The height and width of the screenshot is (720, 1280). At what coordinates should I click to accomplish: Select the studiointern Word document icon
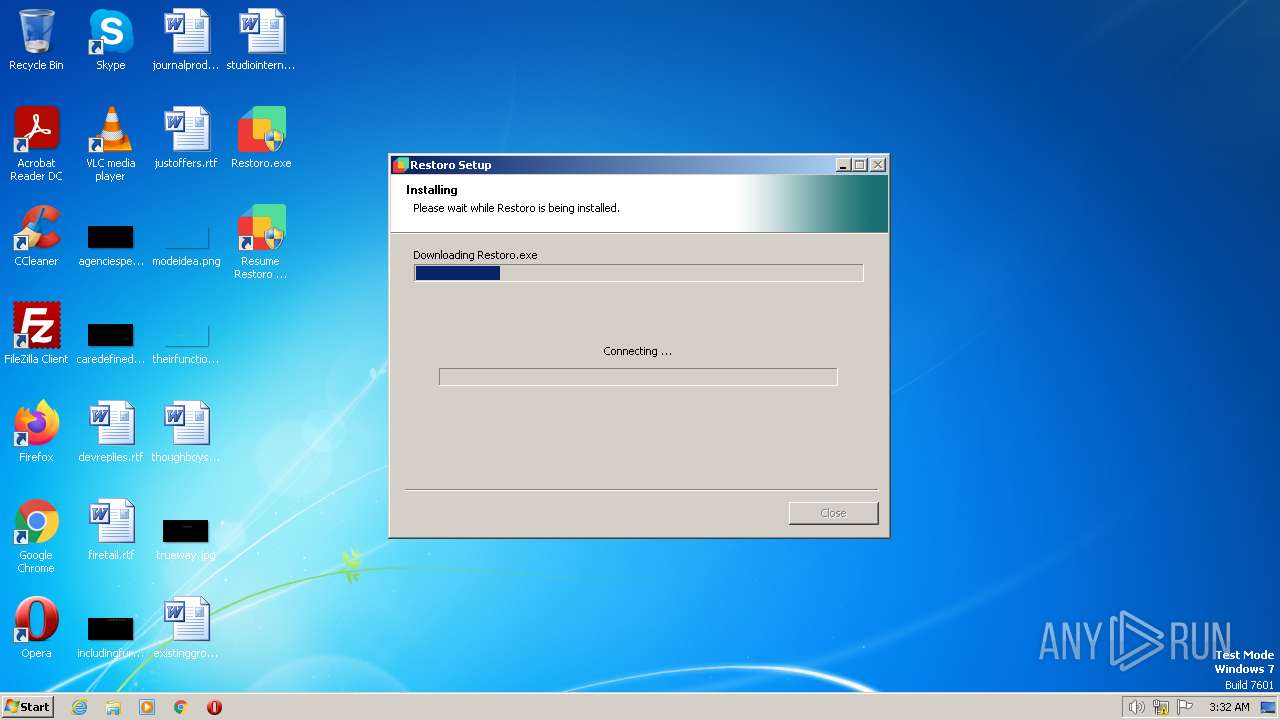tap(261, 40)
